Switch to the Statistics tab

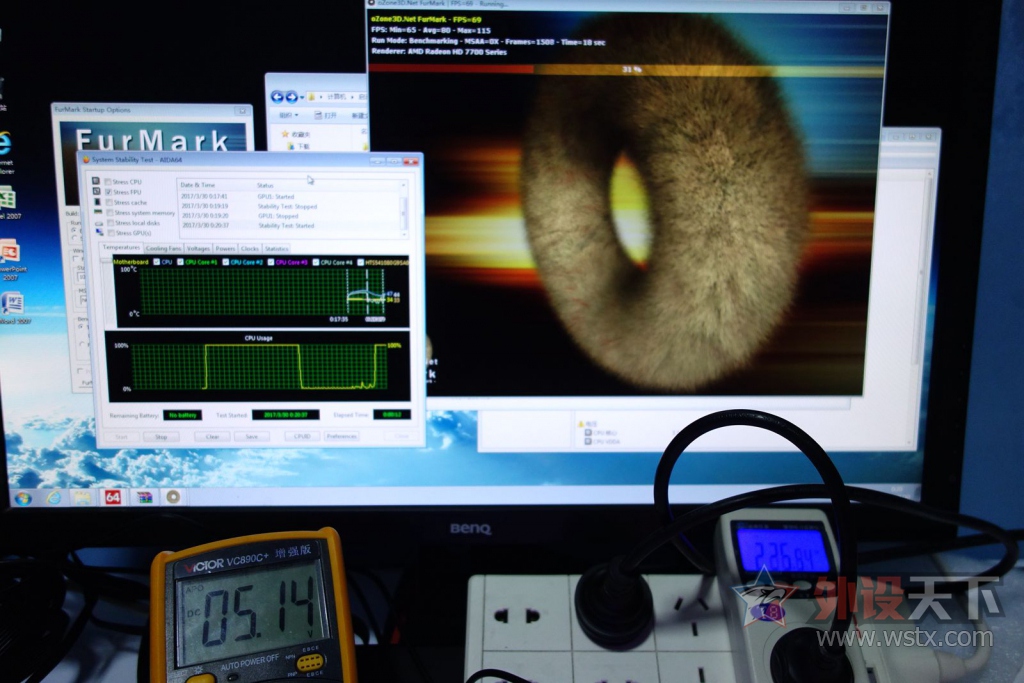(x=276, y=249)
